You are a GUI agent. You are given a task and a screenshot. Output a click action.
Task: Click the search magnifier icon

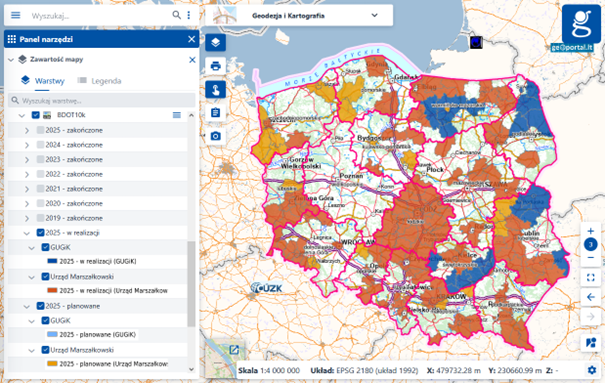coord(176,15)
